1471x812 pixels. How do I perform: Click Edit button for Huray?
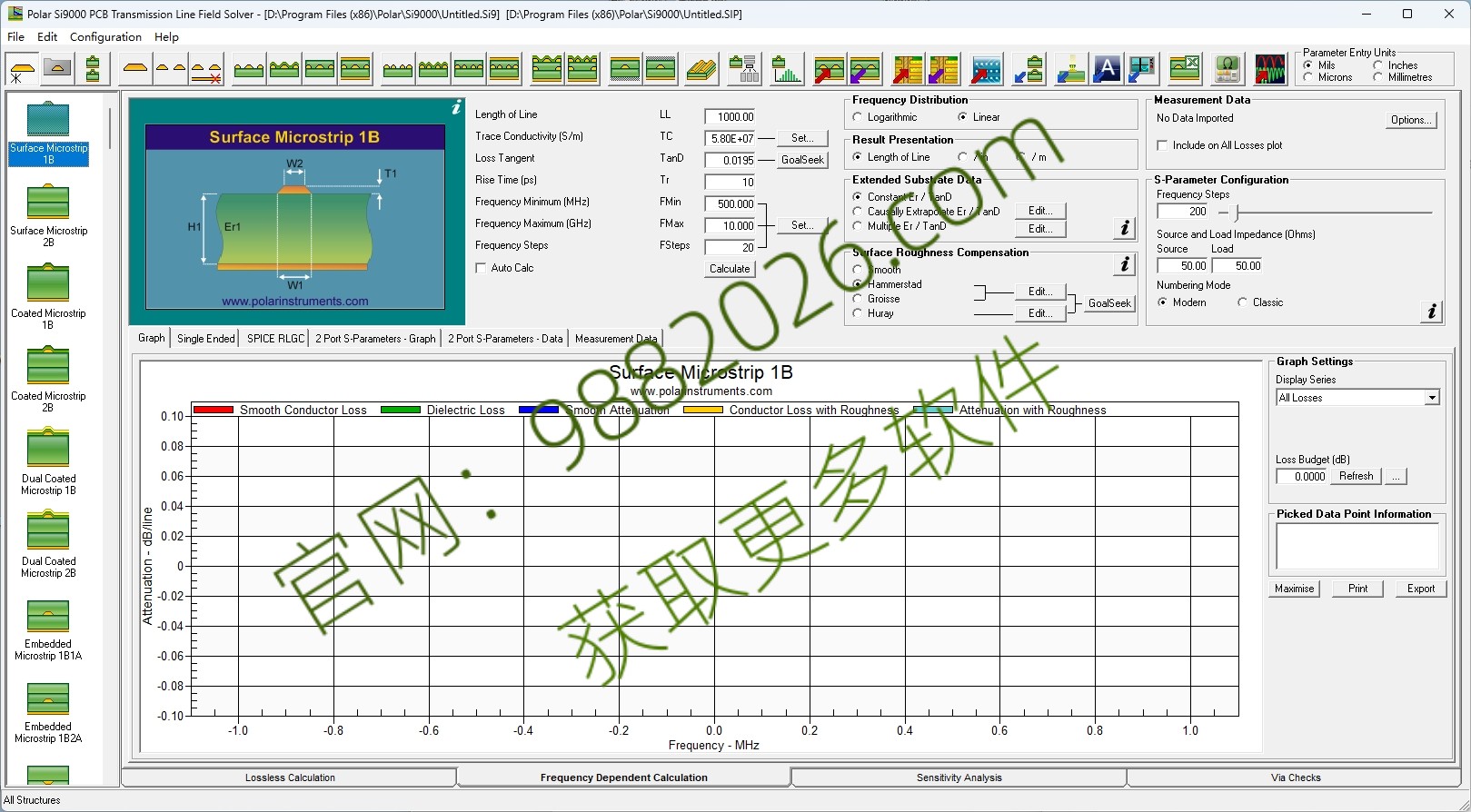pos(1040,313)
